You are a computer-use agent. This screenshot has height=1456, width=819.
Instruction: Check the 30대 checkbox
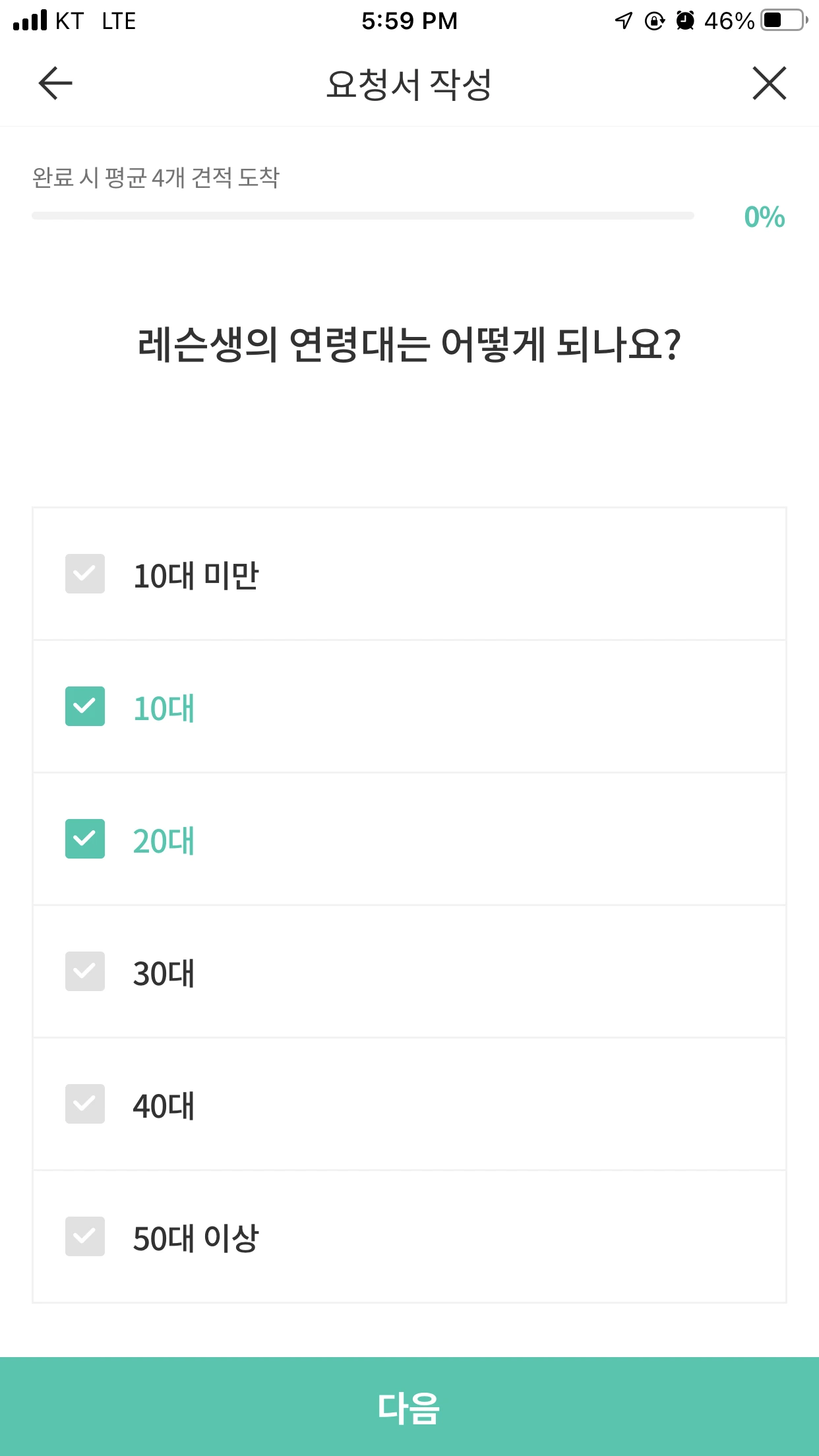point(85,971)
